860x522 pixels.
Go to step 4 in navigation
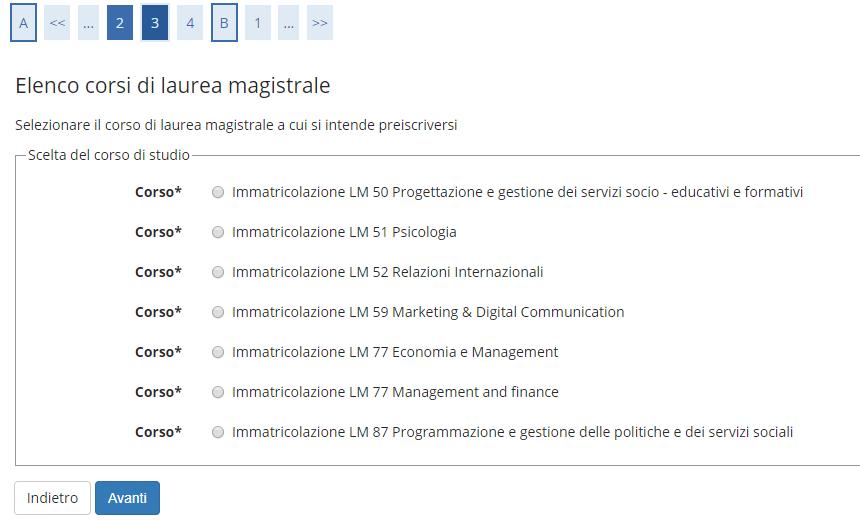(x=190, y=22)
